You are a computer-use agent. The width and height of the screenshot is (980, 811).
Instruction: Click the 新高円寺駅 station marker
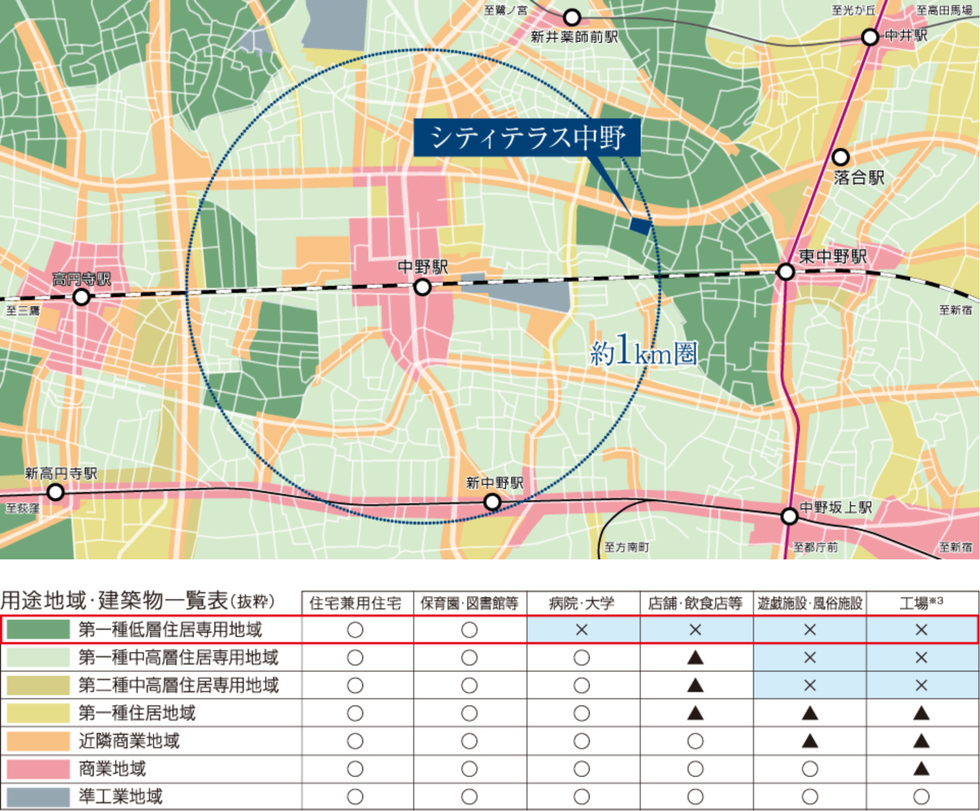point(56,491)
